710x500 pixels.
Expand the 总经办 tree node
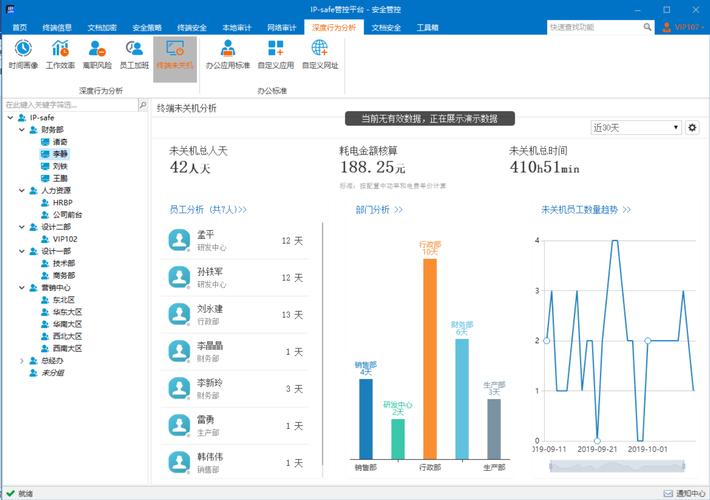tap(21, 360)
